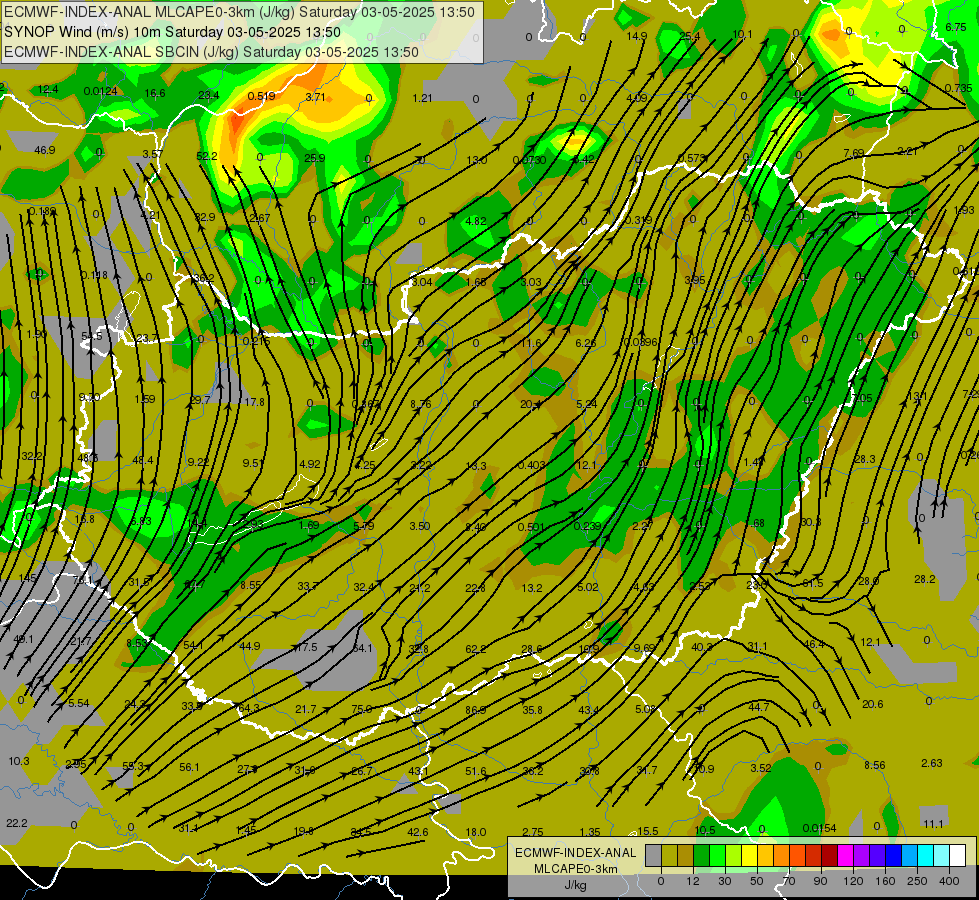Click legend scale label 70
Screen dimensions: 979x900
789,881
